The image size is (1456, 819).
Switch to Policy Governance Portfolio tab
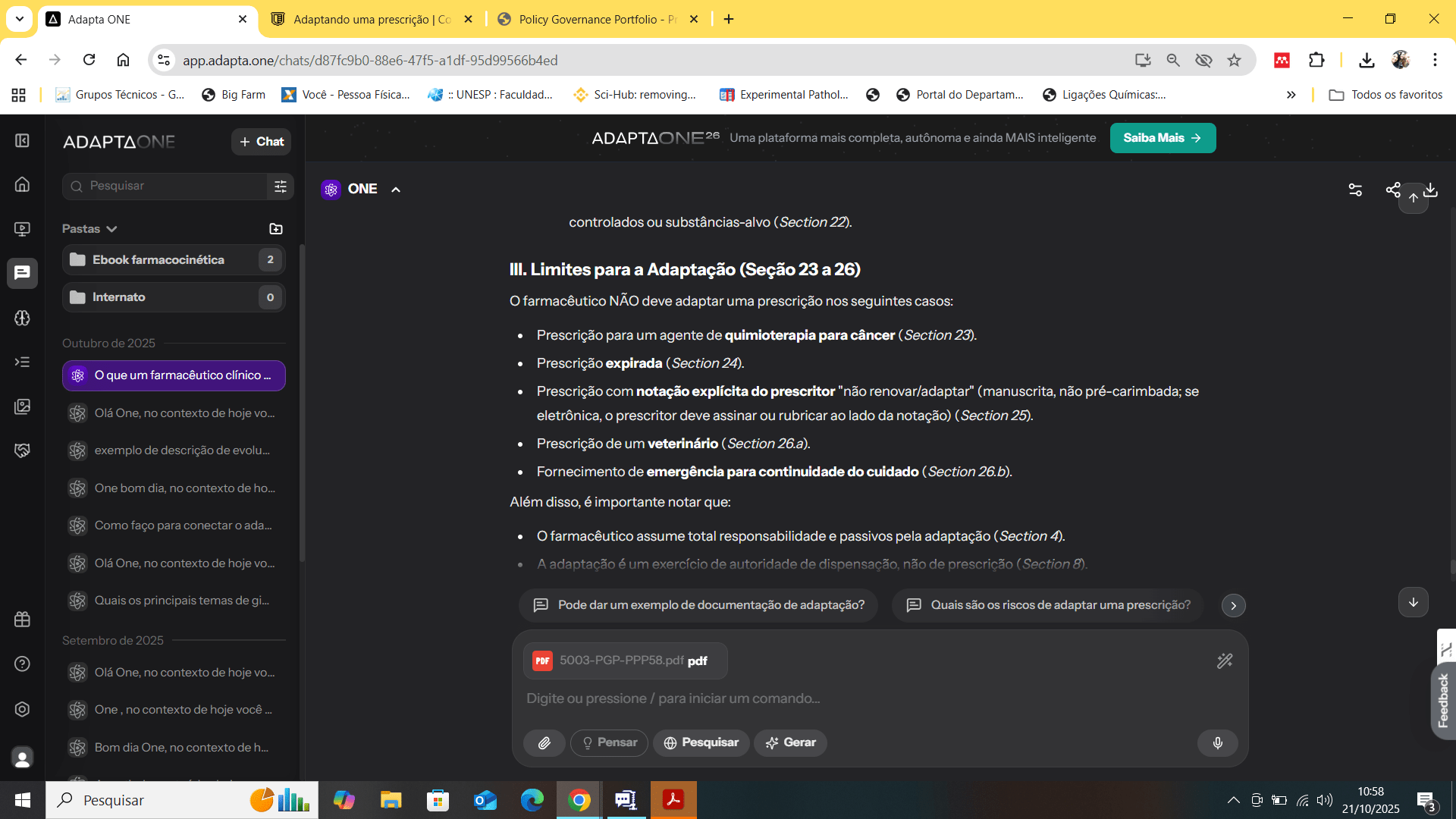(596, 20)
